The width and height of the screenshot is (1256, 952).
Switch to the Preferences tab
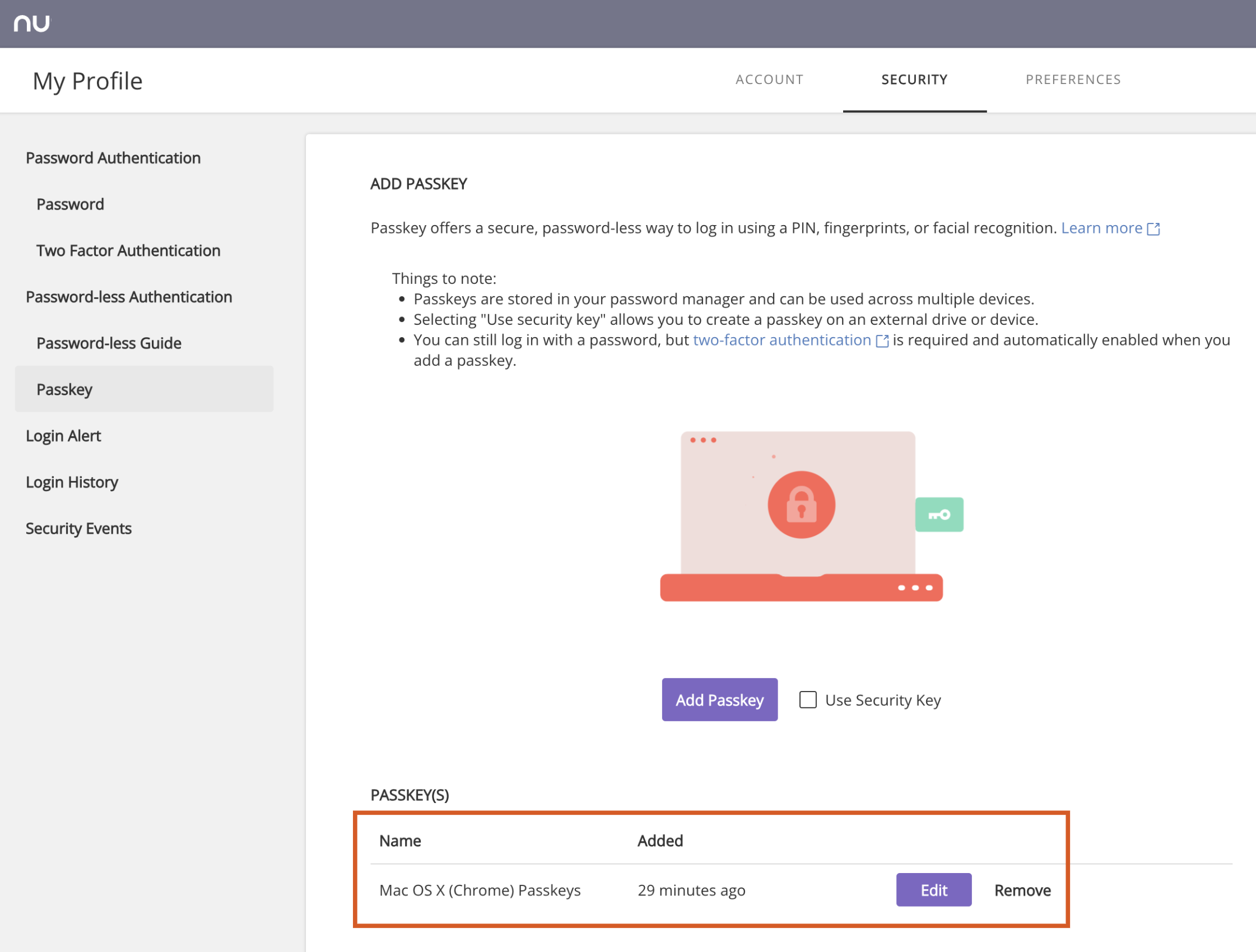(1073, 80)
